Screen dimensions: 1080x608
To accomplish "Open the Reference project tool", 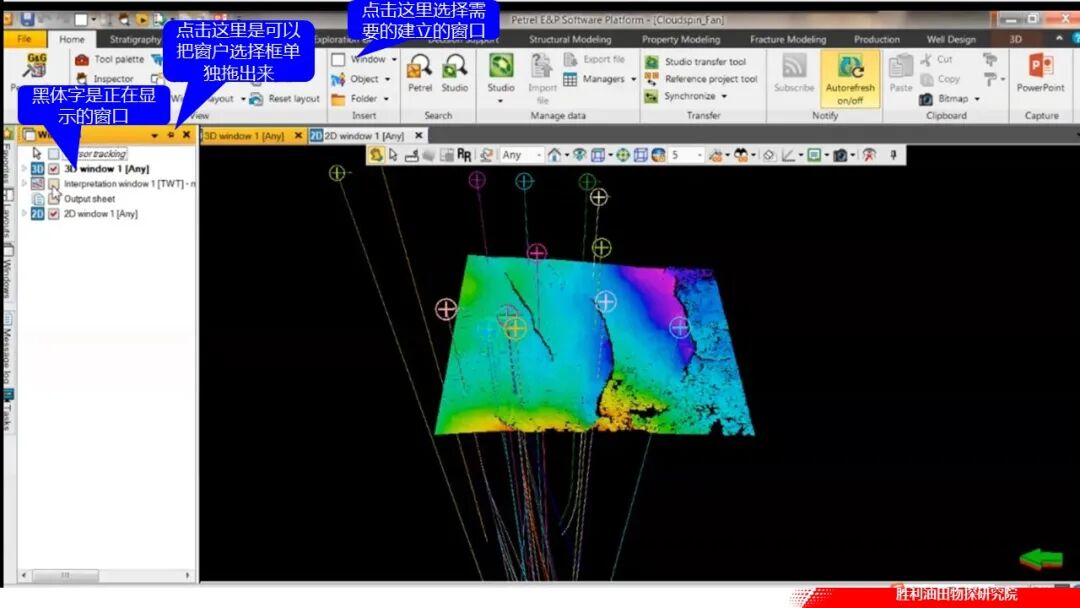I will (701, 78).
